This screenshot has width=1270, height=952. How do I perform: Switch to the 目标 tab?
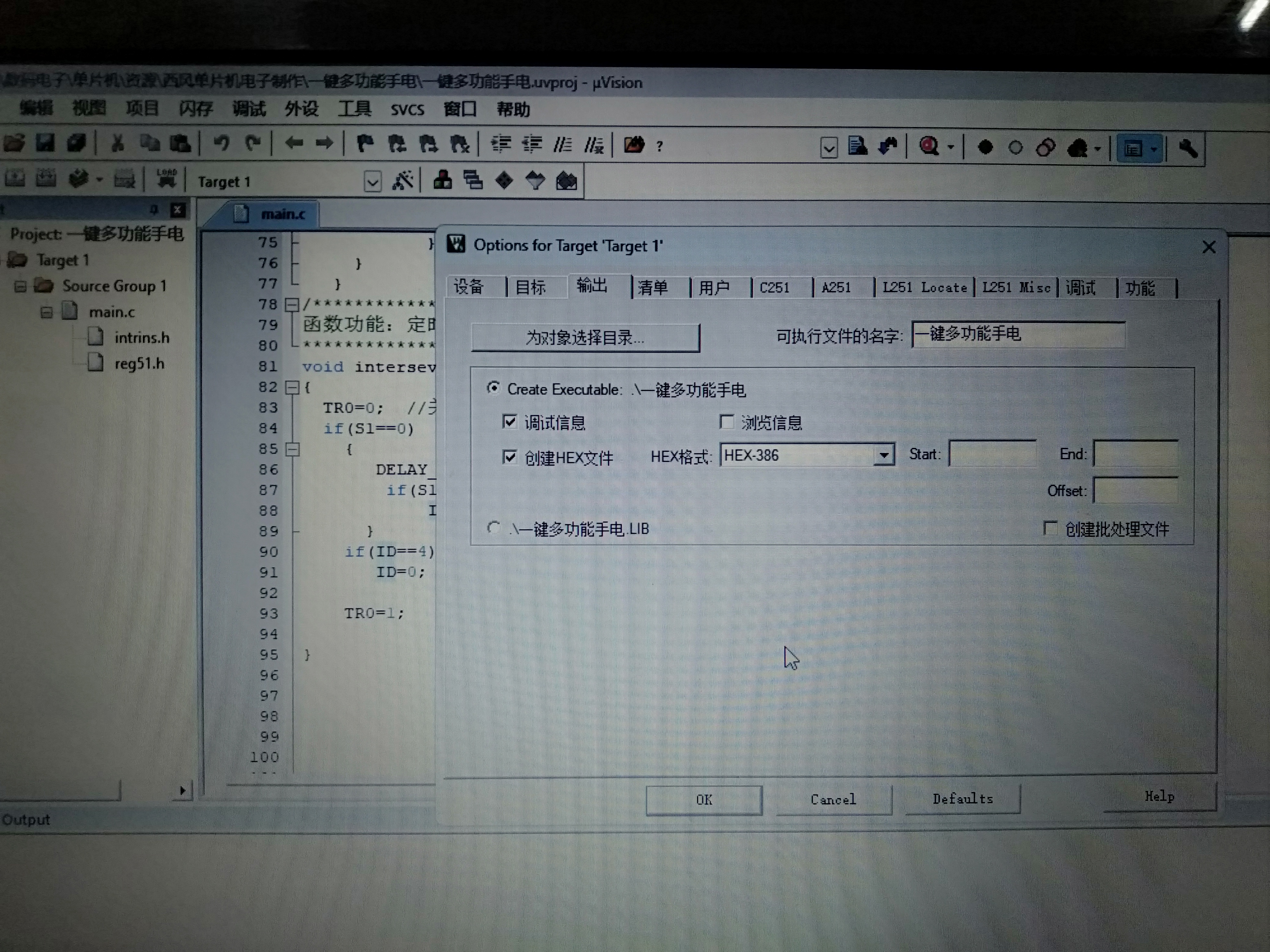click(530, 286)
